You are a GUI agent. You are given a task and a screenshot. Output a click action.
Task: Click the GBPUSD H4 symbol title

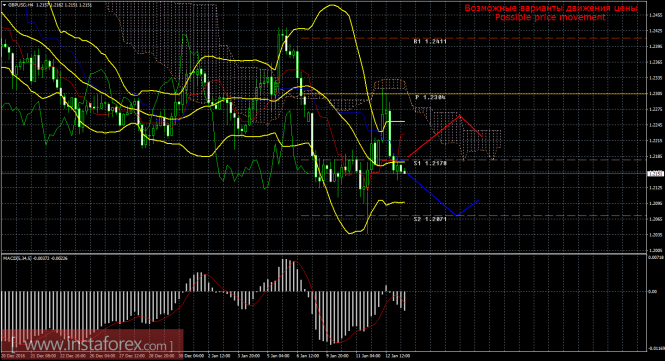21,6
